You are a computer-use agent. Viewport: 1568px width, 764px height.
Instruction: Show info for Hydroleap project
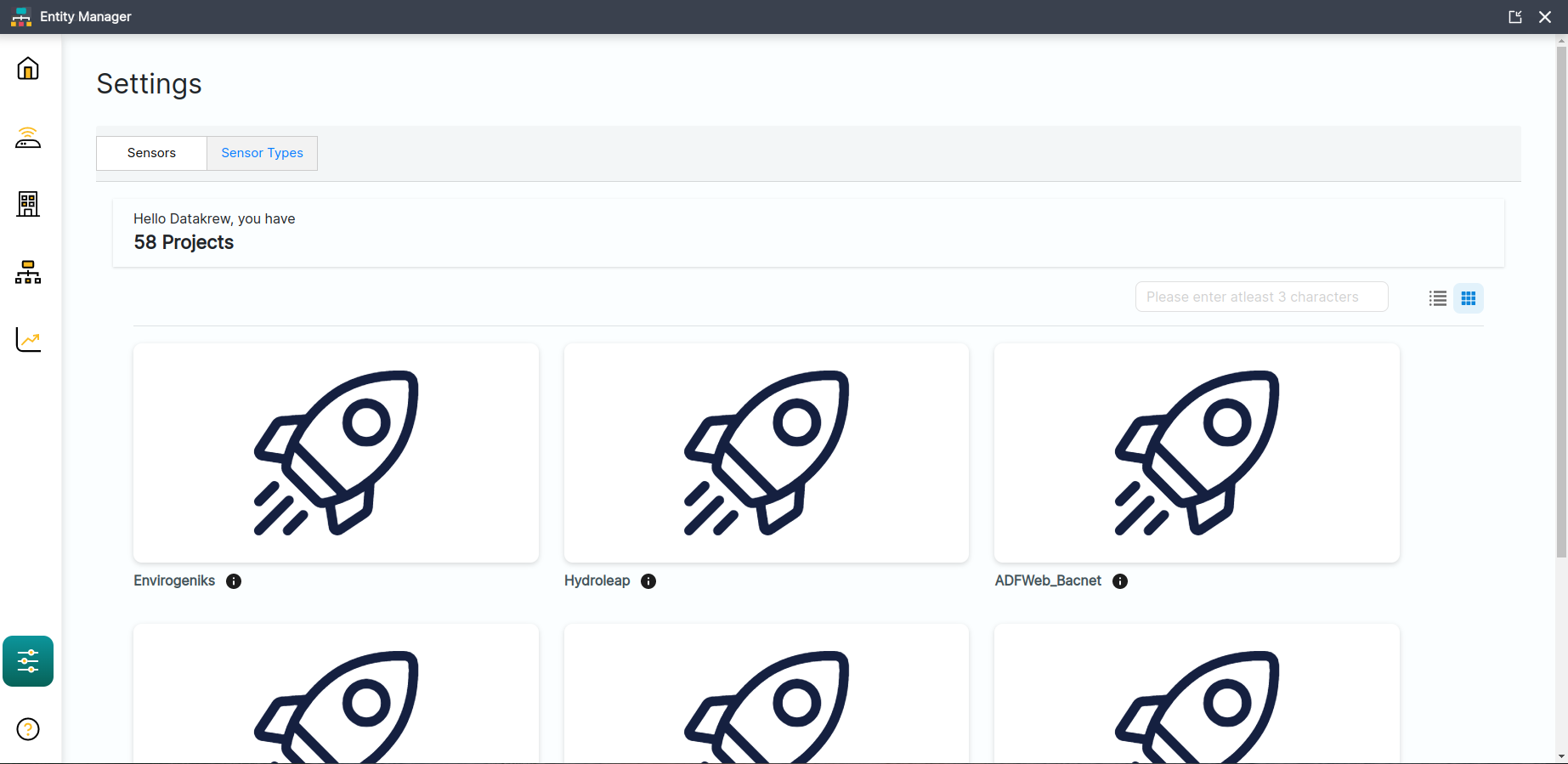648,581
